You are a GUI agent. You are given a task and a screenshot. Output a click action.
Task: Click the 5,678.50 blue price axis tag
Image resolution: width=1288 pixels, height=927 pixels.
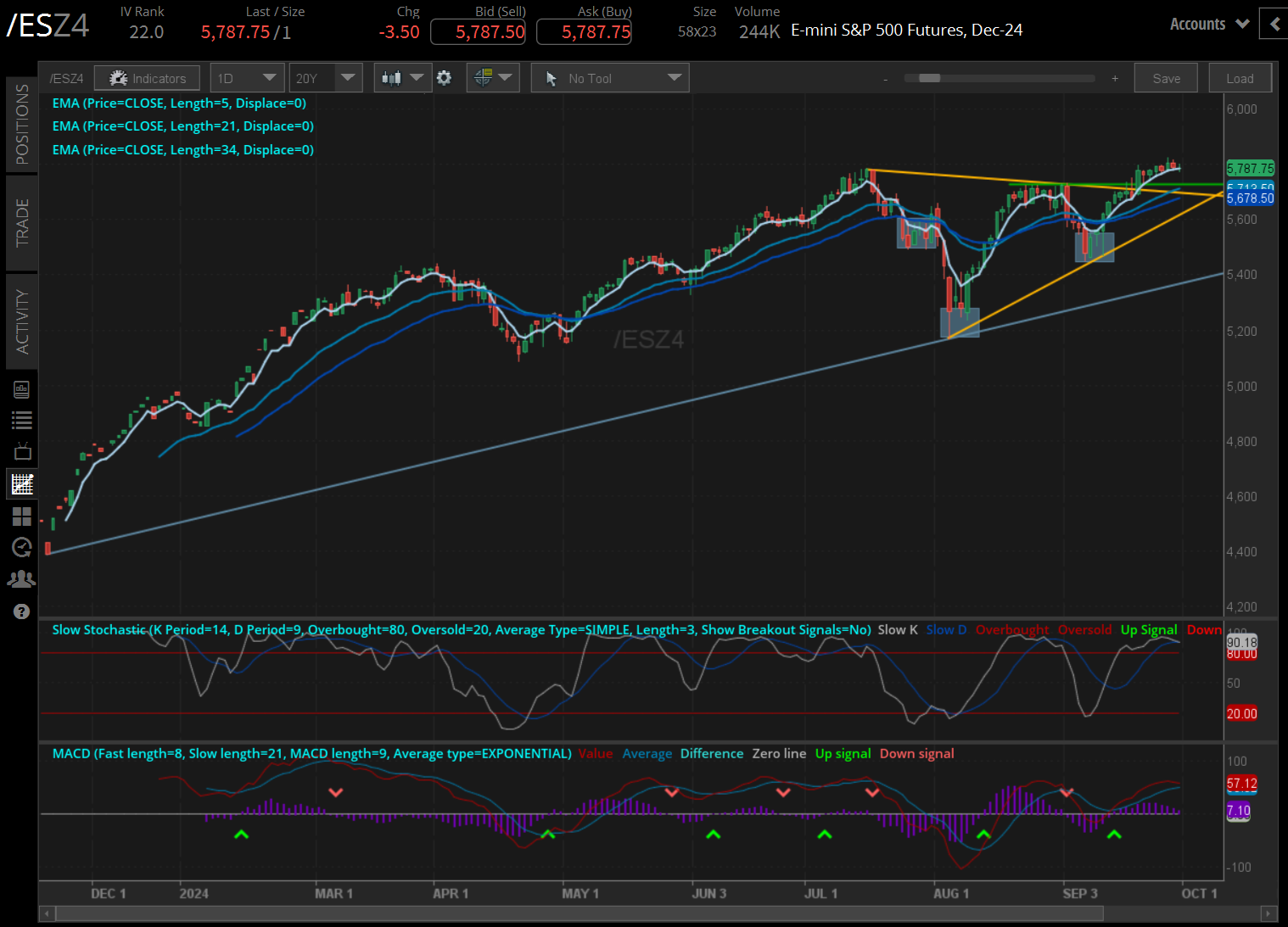pos(1250,198)
